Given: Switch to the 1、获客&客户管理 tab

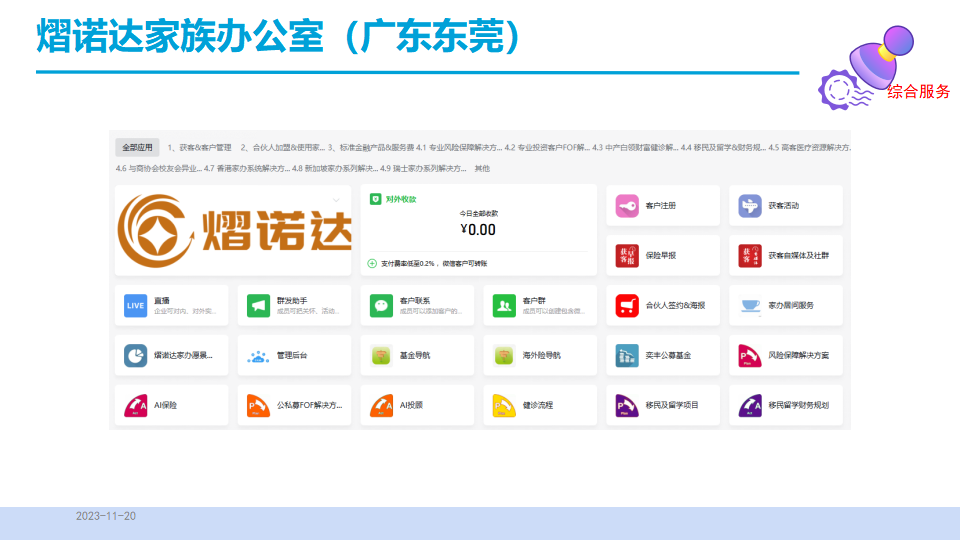Looking at the screenshot, I should [200, 148].
